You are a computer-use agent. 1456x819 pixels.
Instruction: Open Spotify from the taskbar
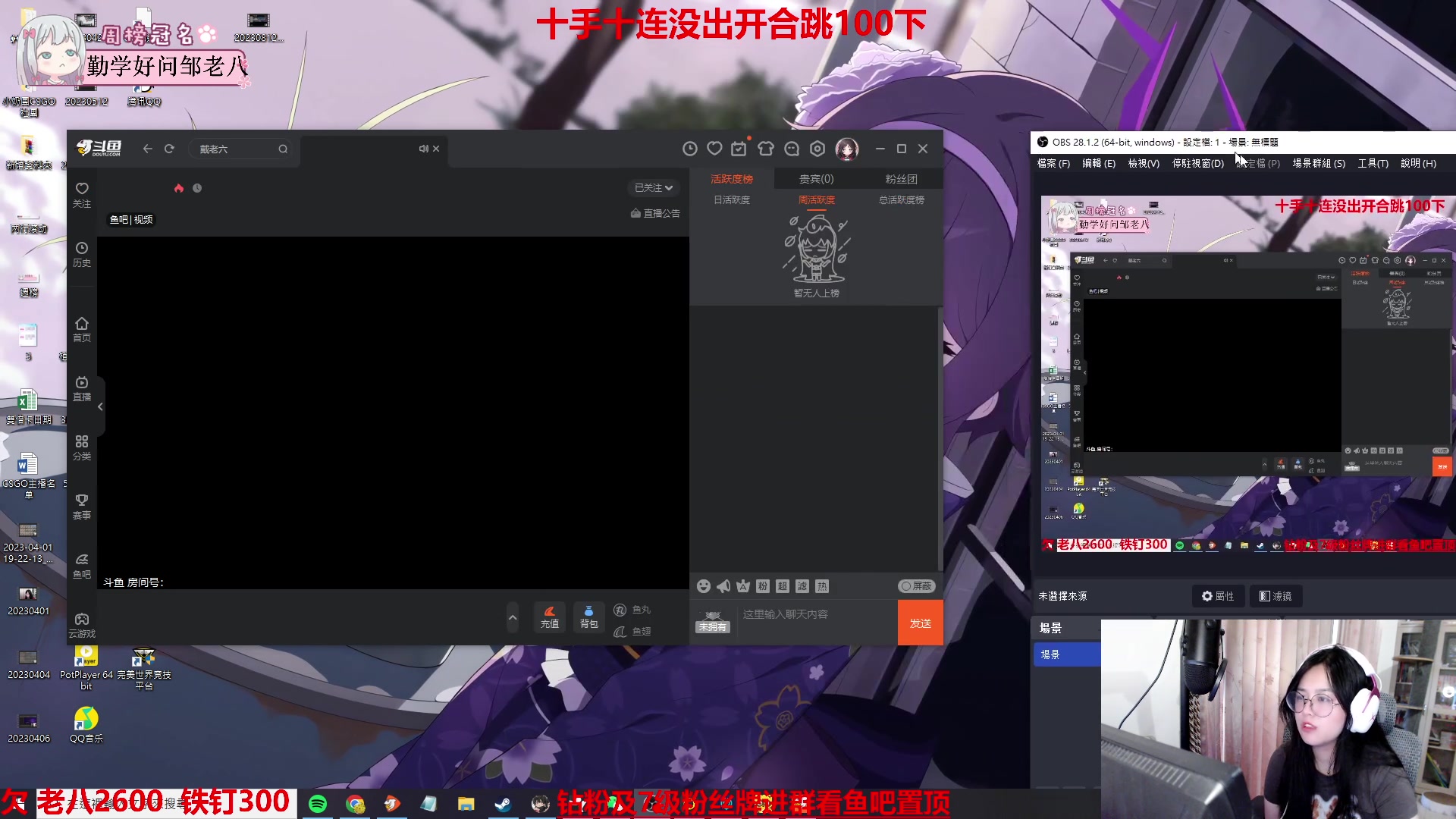(318, 804)
